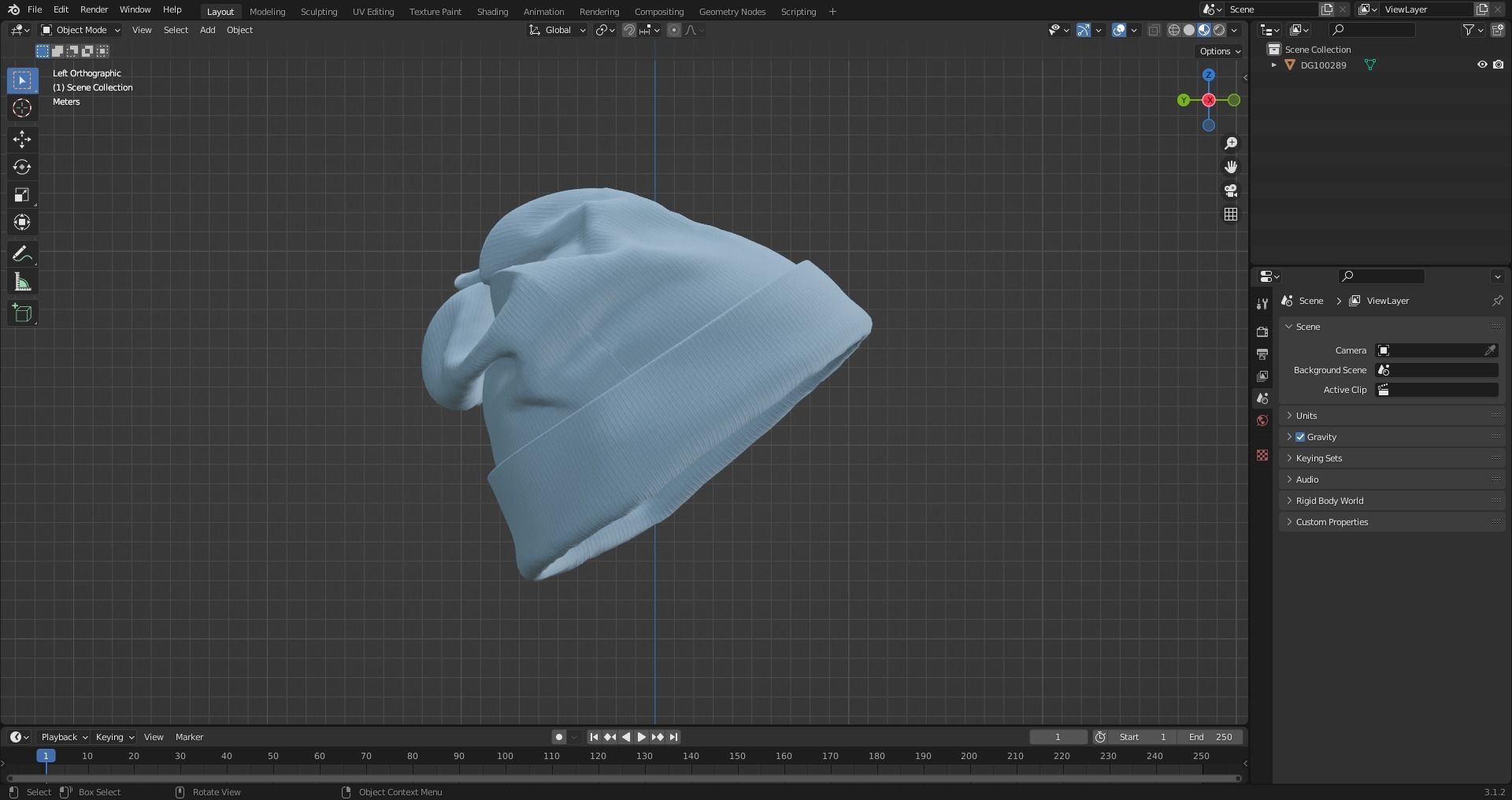
Task: Open the Render properties tab
Action: [x=1262, y=331]
